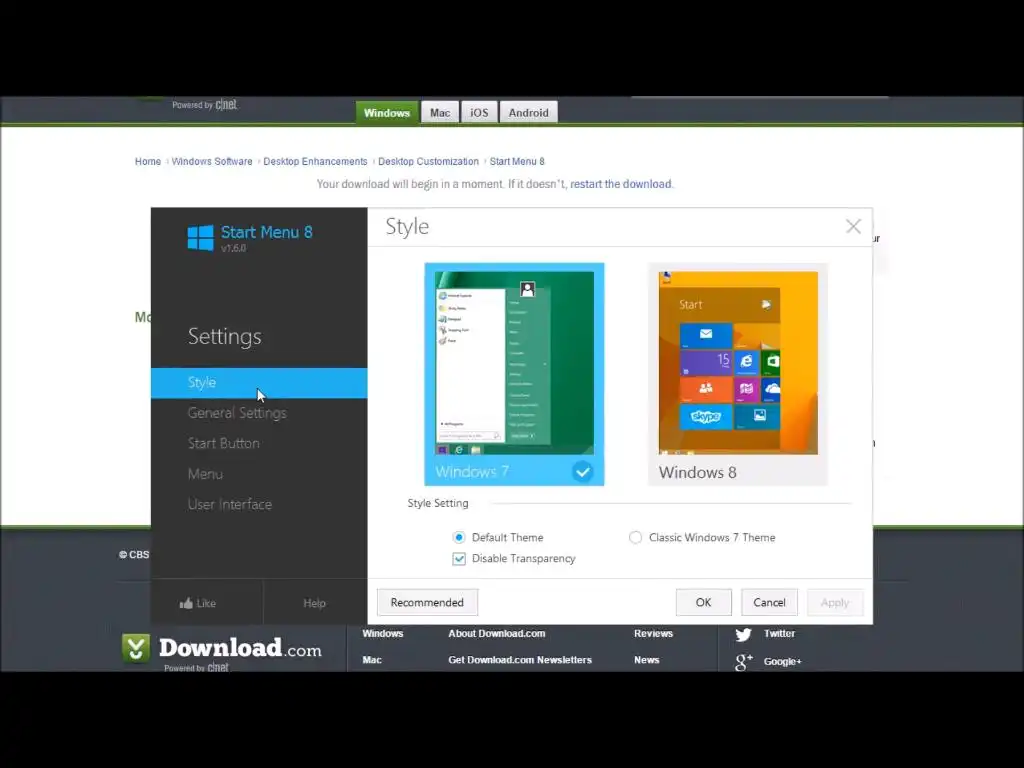Click the v1.6.0 version label
Viewport: 1024px width, 768px height.
pos(234,249)
